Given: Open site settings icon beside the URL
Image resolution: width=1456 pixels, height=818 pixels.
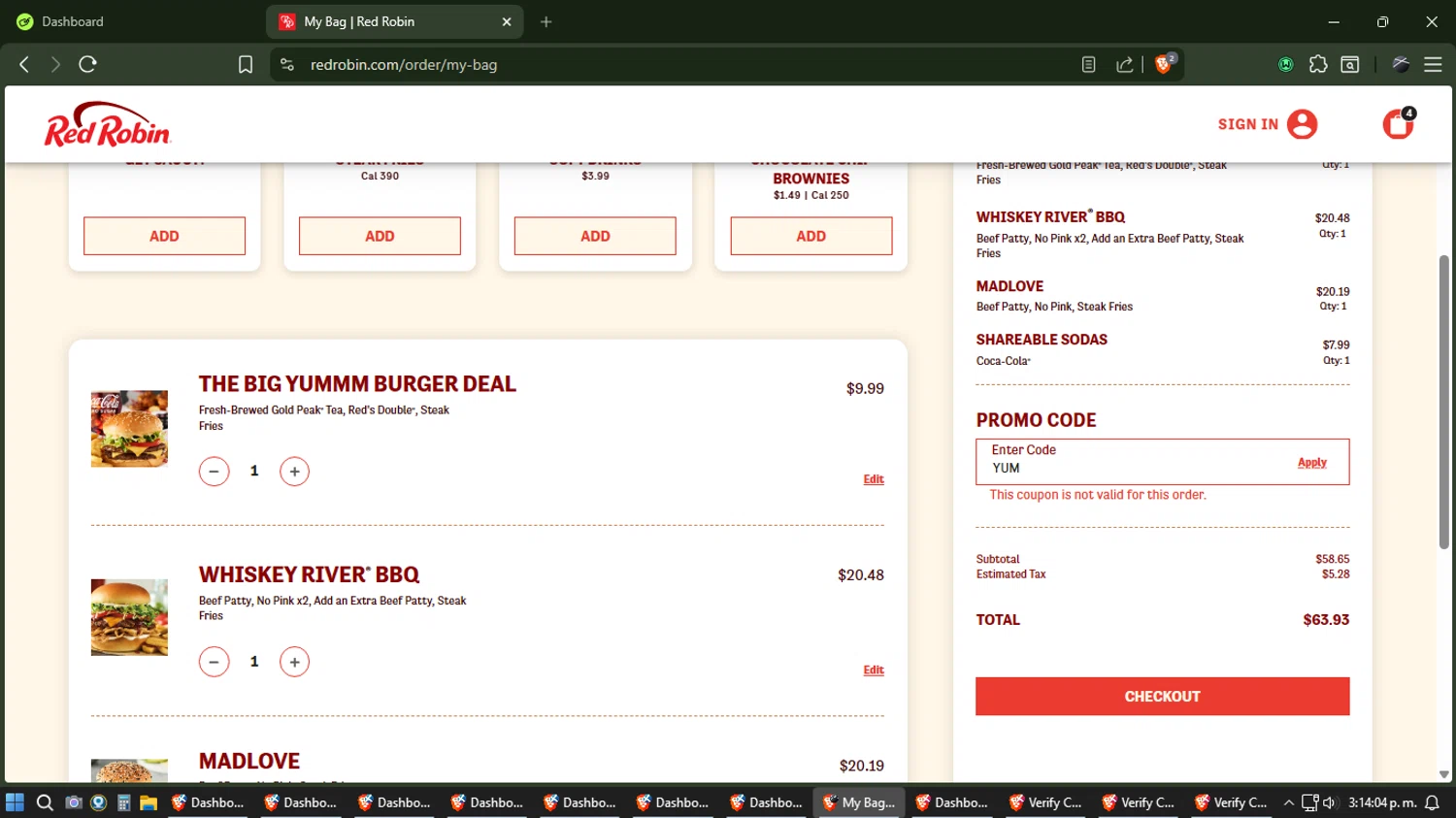Looking at the screenshot, I should point(286,64).
